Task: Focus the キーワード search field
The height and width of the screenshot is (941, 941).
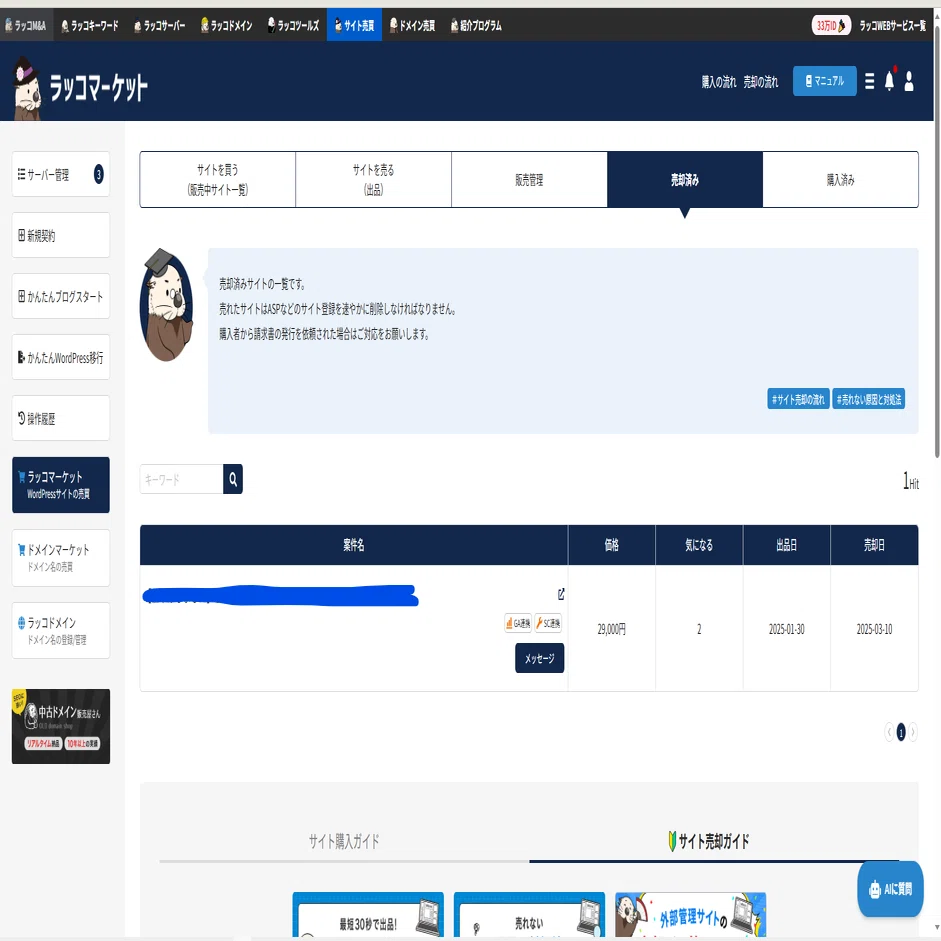Action: click(x=181, y=479)
